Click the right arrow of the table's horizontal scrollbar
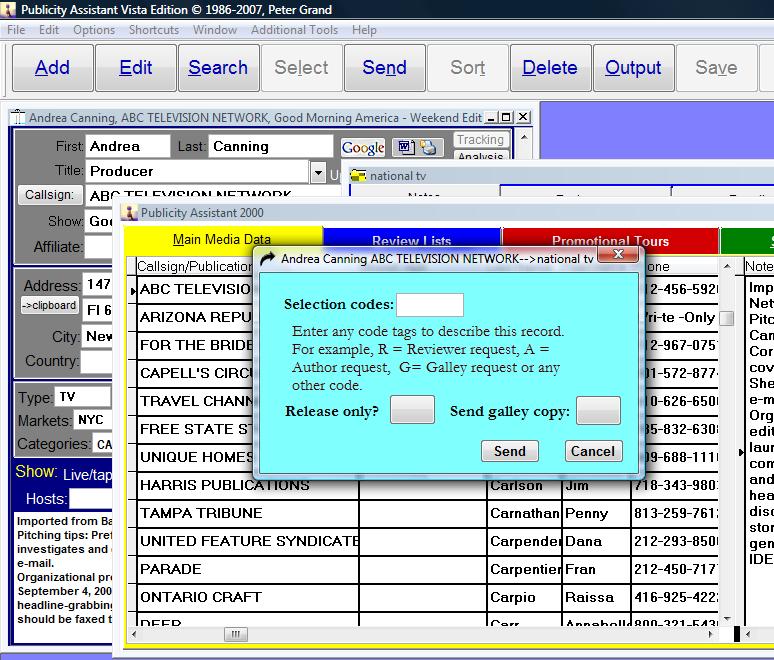774x660 pixels. coord(711,634)
